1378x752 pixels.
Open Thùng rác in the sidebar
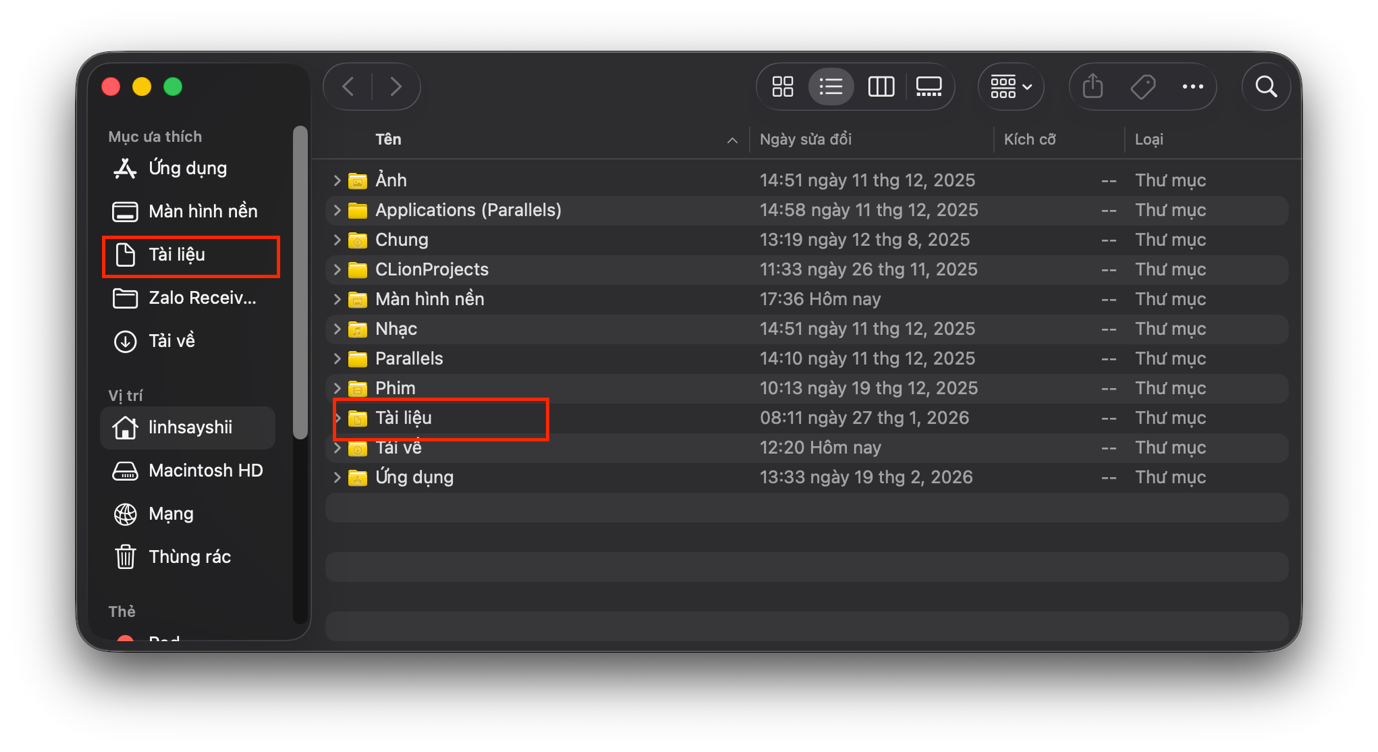point(188,557)
